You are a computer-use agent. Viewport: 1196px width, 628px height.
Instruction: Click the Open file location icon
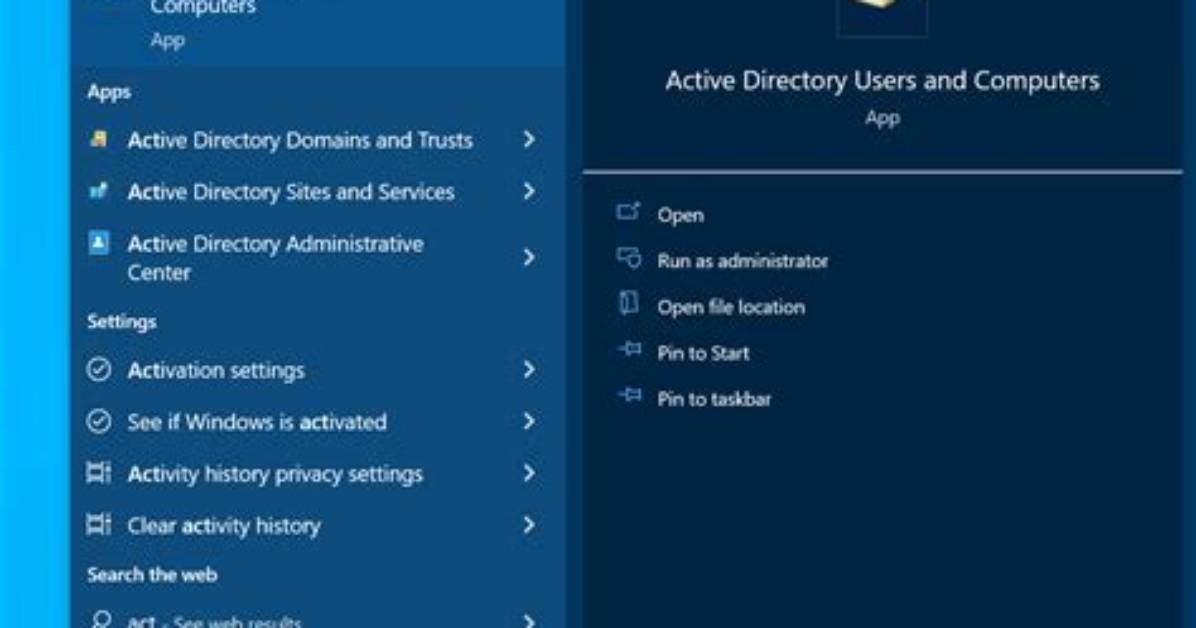click(x=629, y=303)
